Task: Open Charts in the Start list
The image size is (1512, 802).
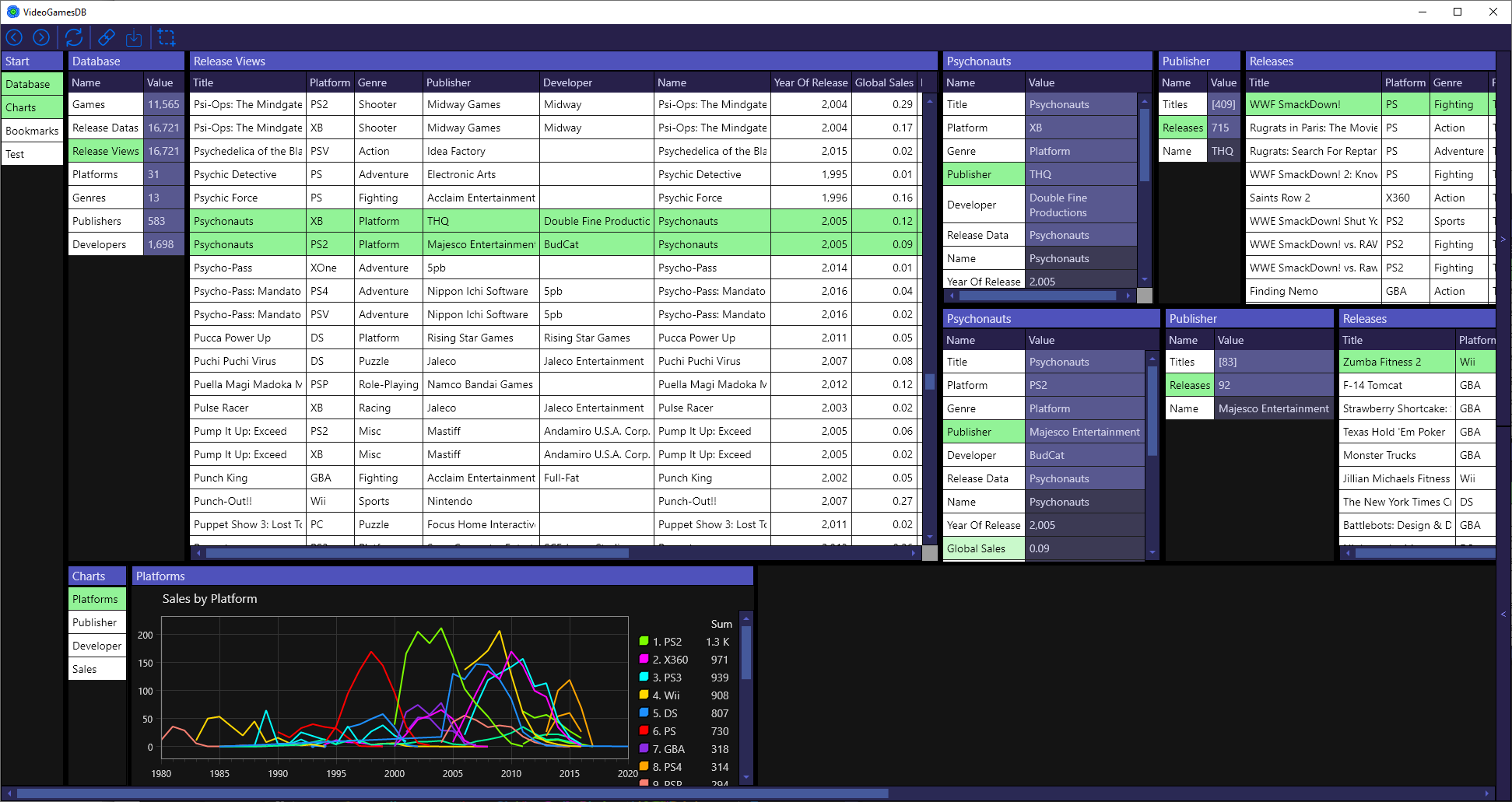Action: [32, 107]
